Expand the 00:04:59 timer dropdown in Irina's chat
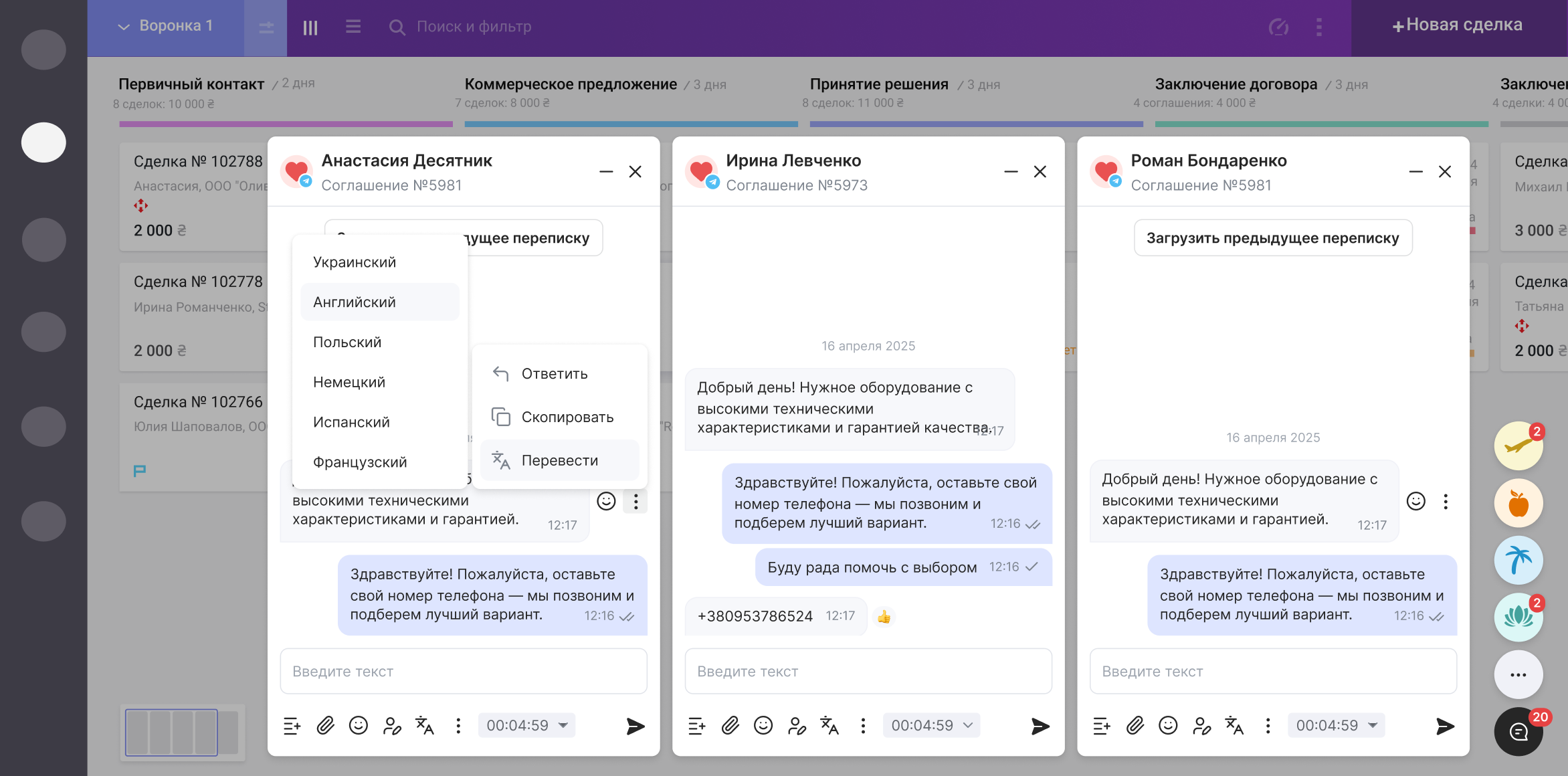The width and height of the screenshot is (1568, 776). pos(931,725)
